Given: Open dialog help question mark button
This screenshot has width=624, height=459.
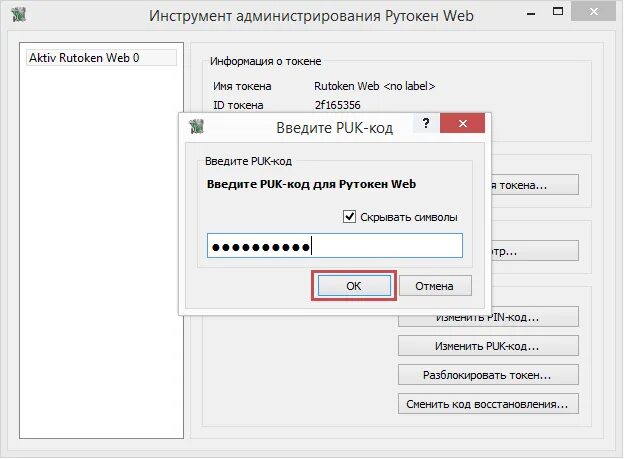Looking at the screenshot, I should click(426, 123).
